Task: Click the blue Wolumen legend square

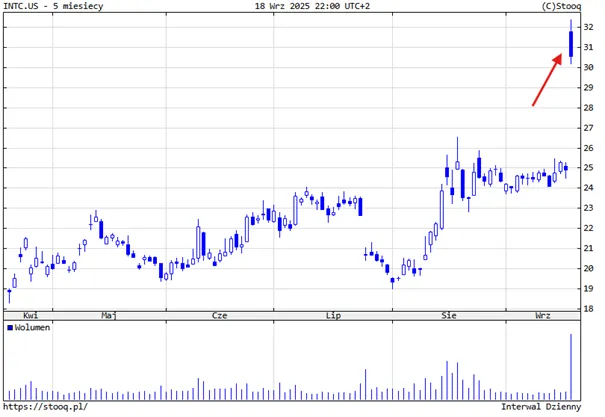Action: [x=10, y=328]
